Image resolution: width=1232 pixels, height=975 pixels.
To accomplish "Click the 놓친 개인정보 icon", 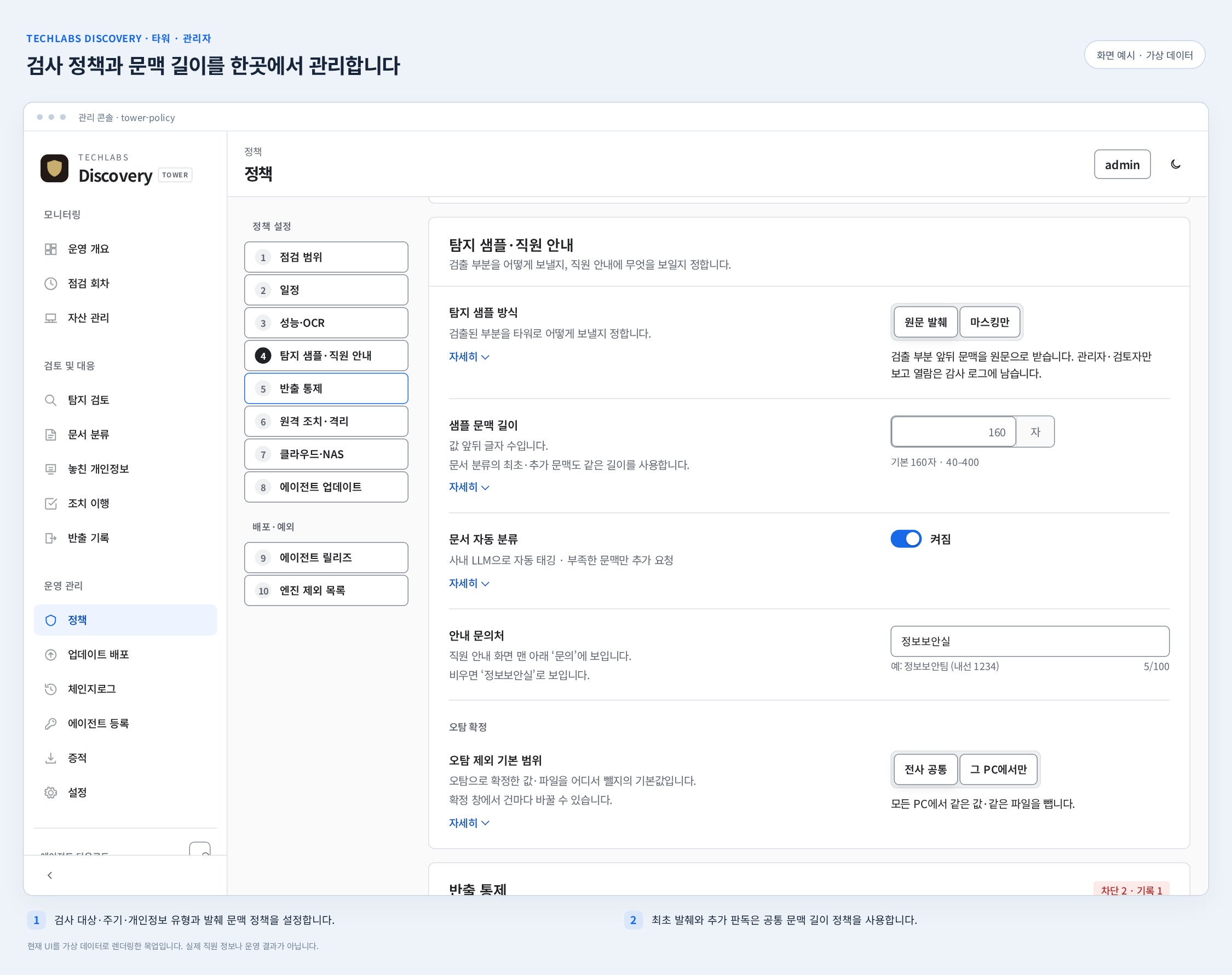I will tap(51, 469).
